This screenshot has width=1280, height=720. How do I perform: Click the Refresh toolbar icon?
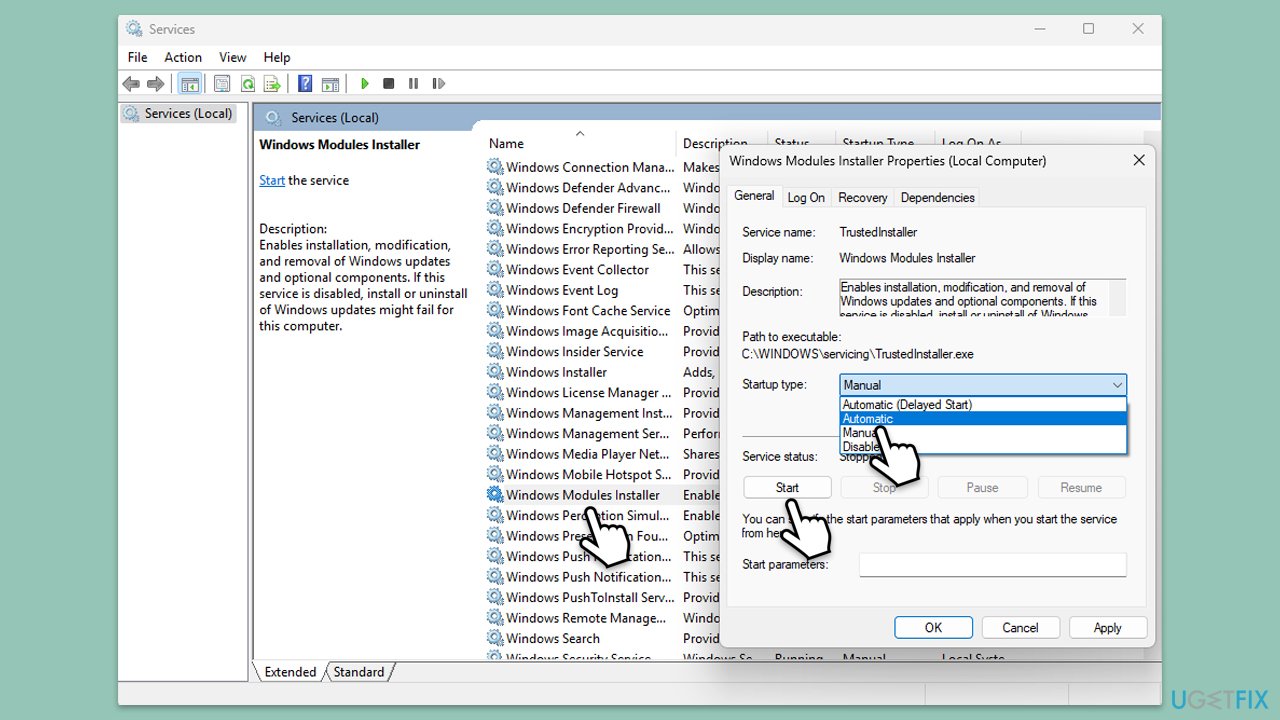[246, 84]
